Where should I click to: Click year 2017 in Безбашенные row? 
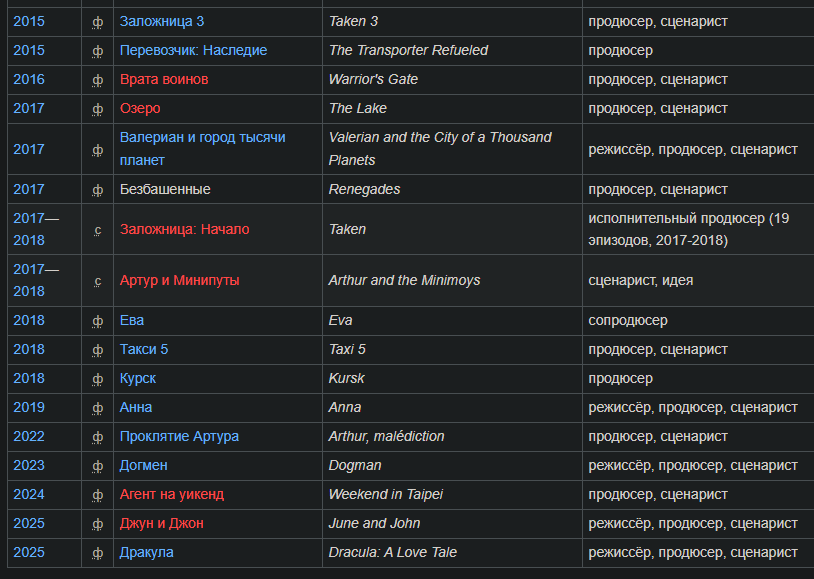[29, 190]
